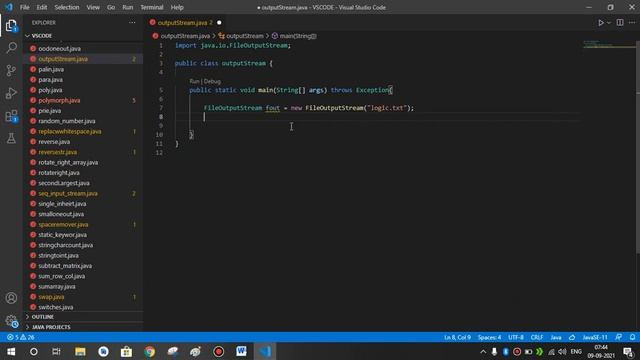Viewport: 640px width, 360px height.
Task: Click the feedback icon in status bar
Action: [x=619, y=338]
